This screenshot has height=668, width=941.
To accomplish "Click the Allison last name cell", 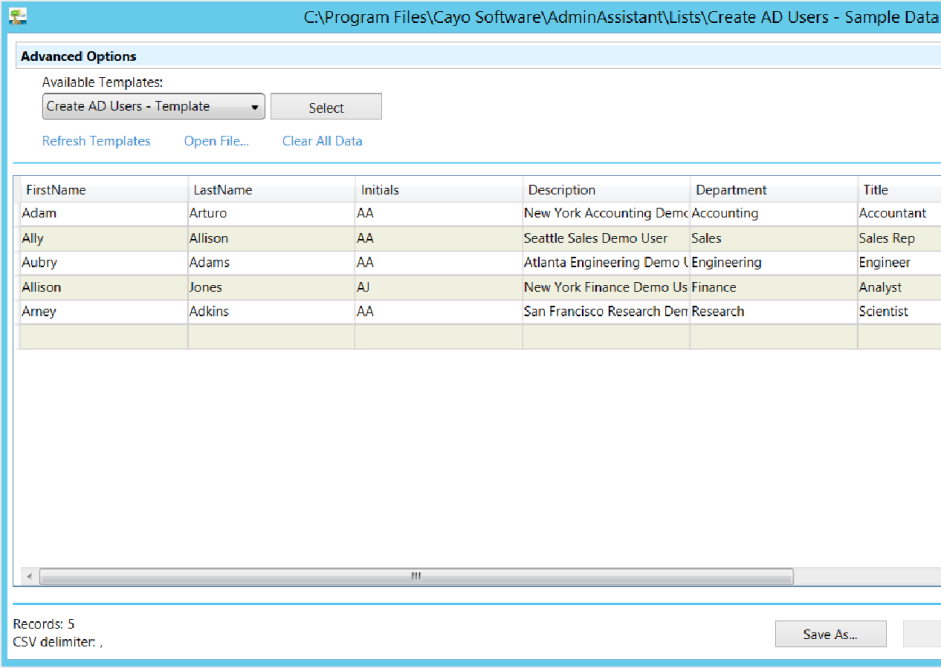I will point(271,238).
